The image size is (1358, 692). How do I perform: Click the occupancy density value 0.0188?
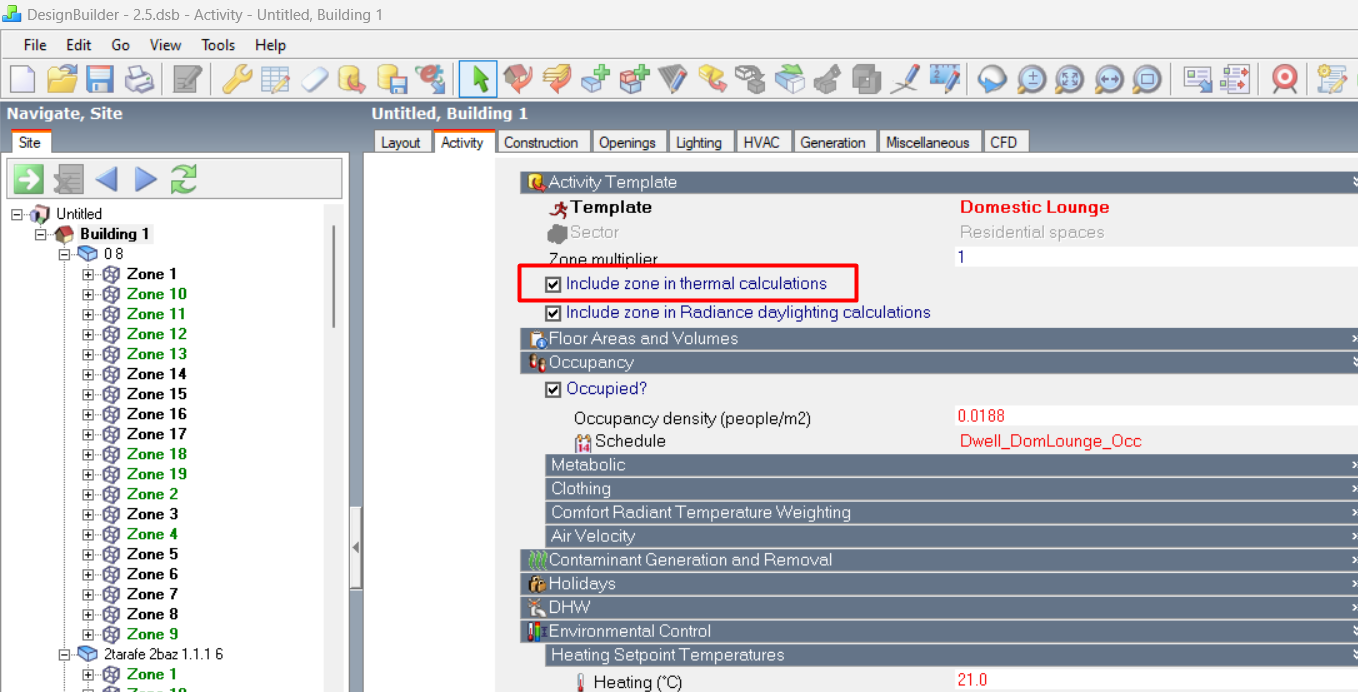(x=981, y=416)
